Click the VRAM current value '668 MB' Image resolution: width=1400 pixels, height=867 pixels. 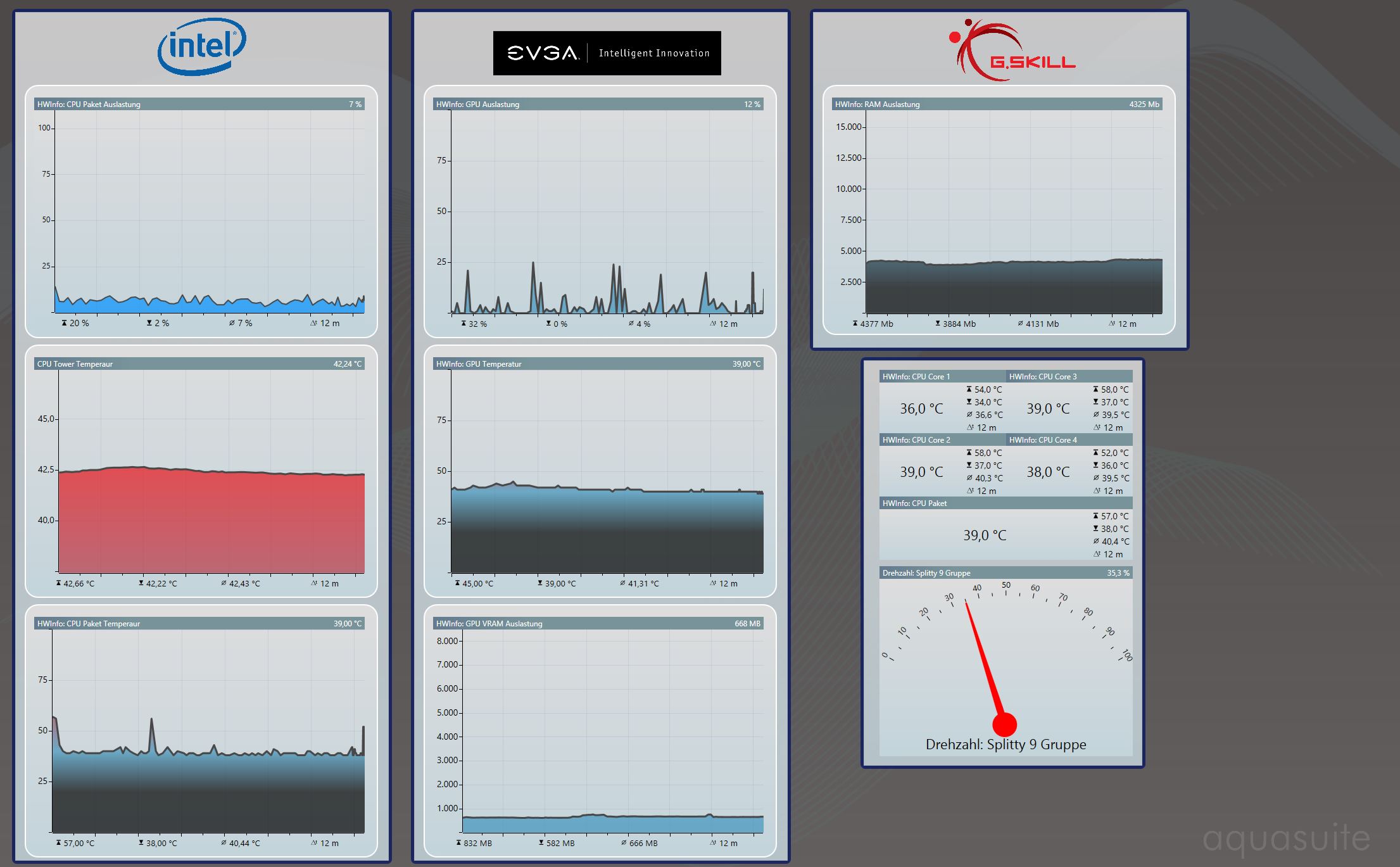[747, 624]
